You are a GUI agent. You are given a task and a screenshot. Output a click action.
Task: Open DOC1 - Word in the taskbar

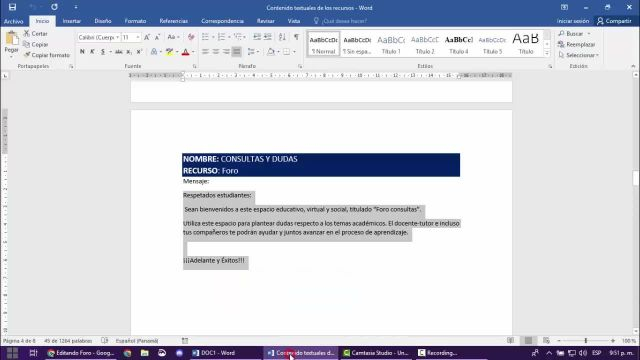[214, 353]
